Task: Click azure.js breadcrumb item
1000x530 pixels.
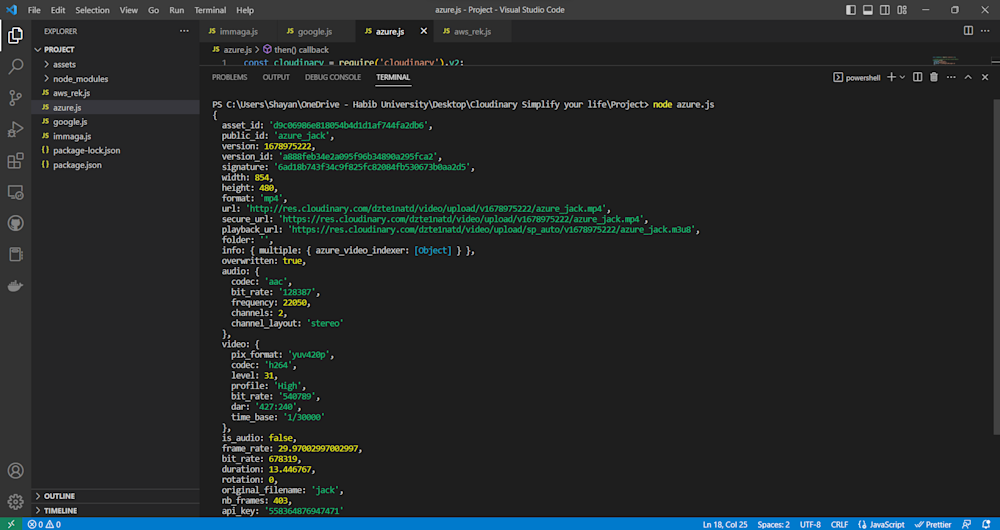Action: pos(232,50)
